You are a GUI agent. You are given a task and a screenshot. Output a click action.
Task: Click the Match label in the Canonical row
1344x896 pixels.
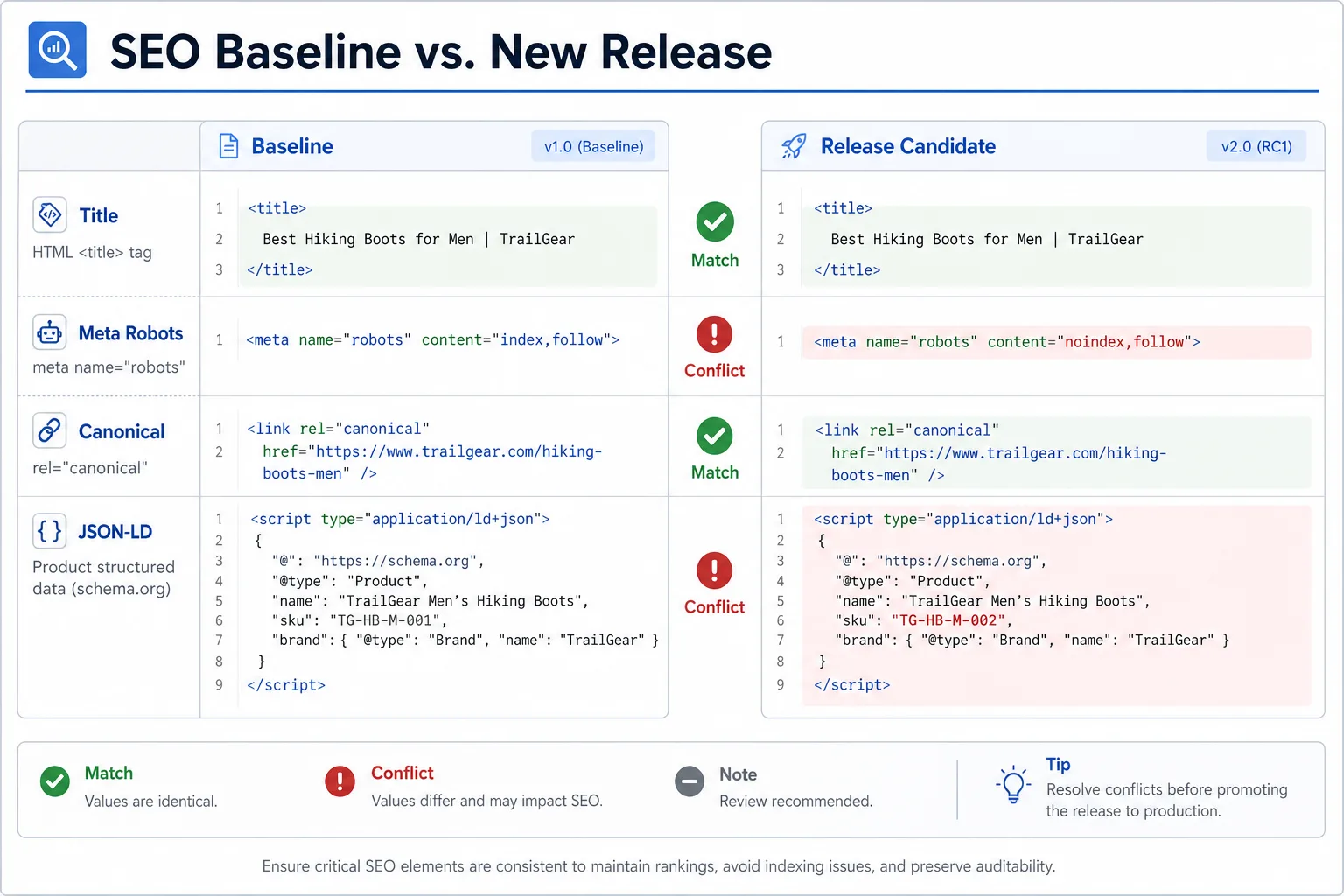tap(715, 472)
